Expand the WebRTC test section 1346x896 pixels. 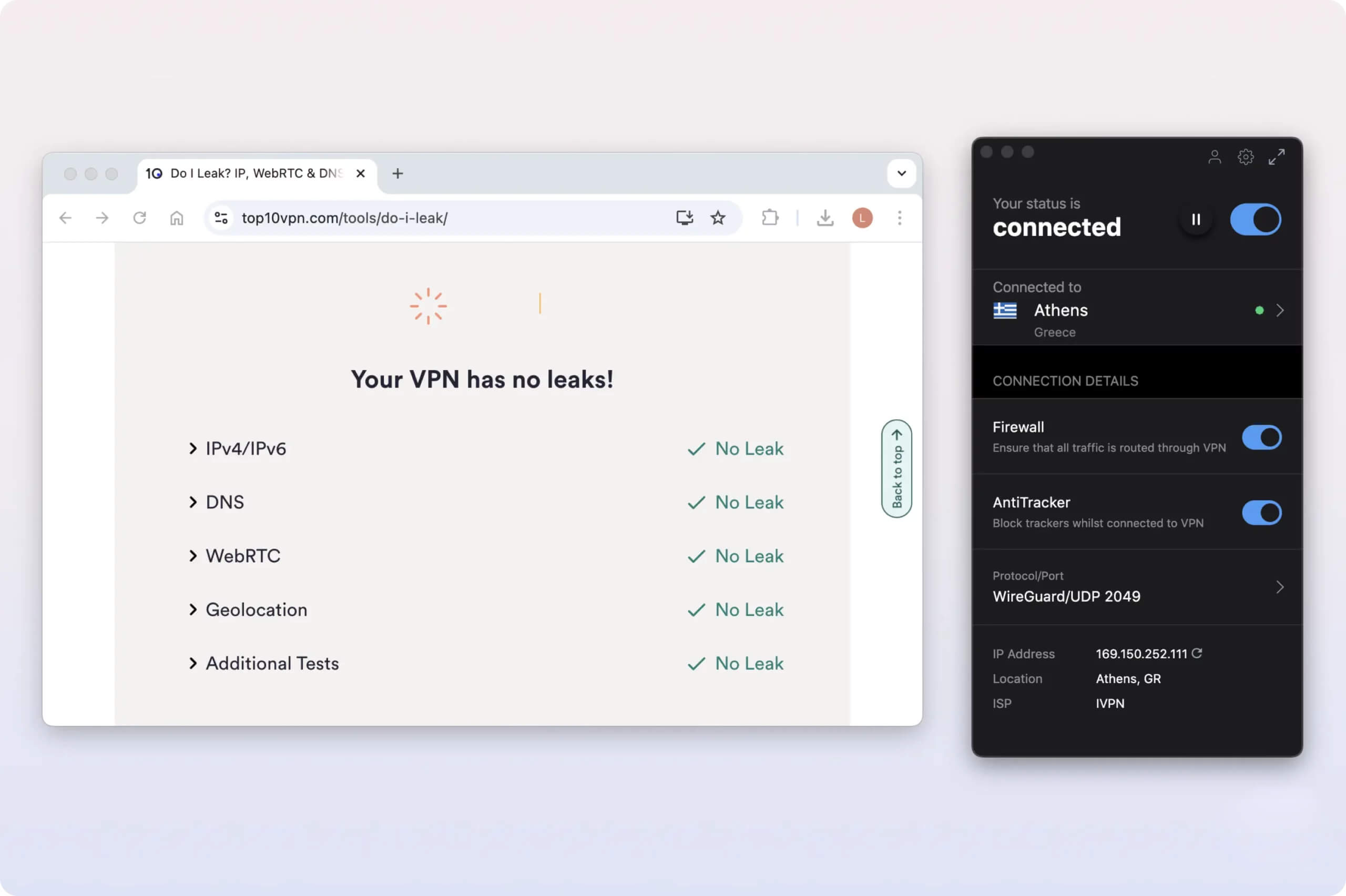243,556
